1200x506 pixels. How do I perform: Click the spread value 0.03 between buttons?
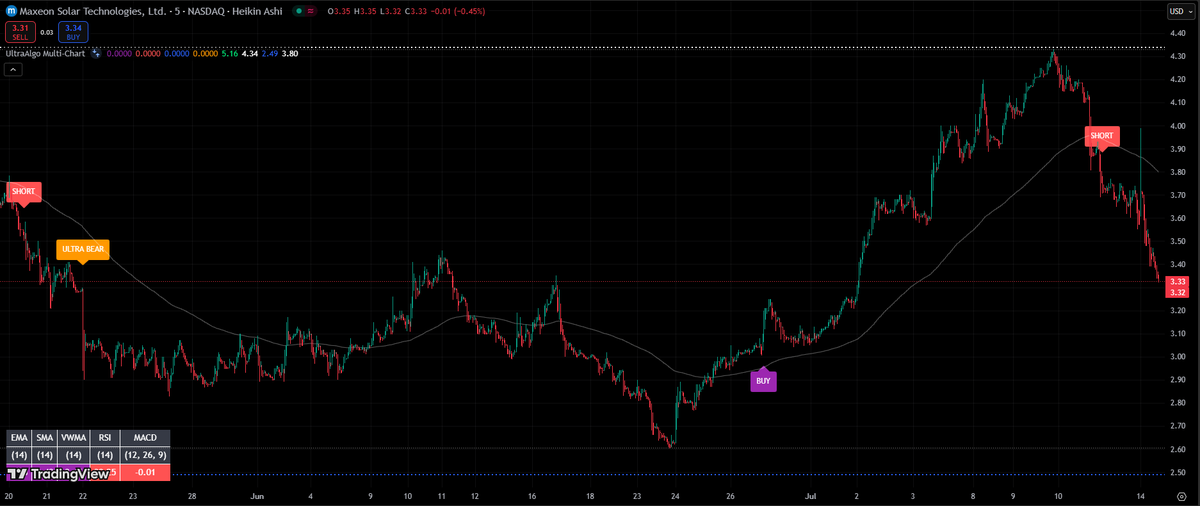(x=46, y=32)
